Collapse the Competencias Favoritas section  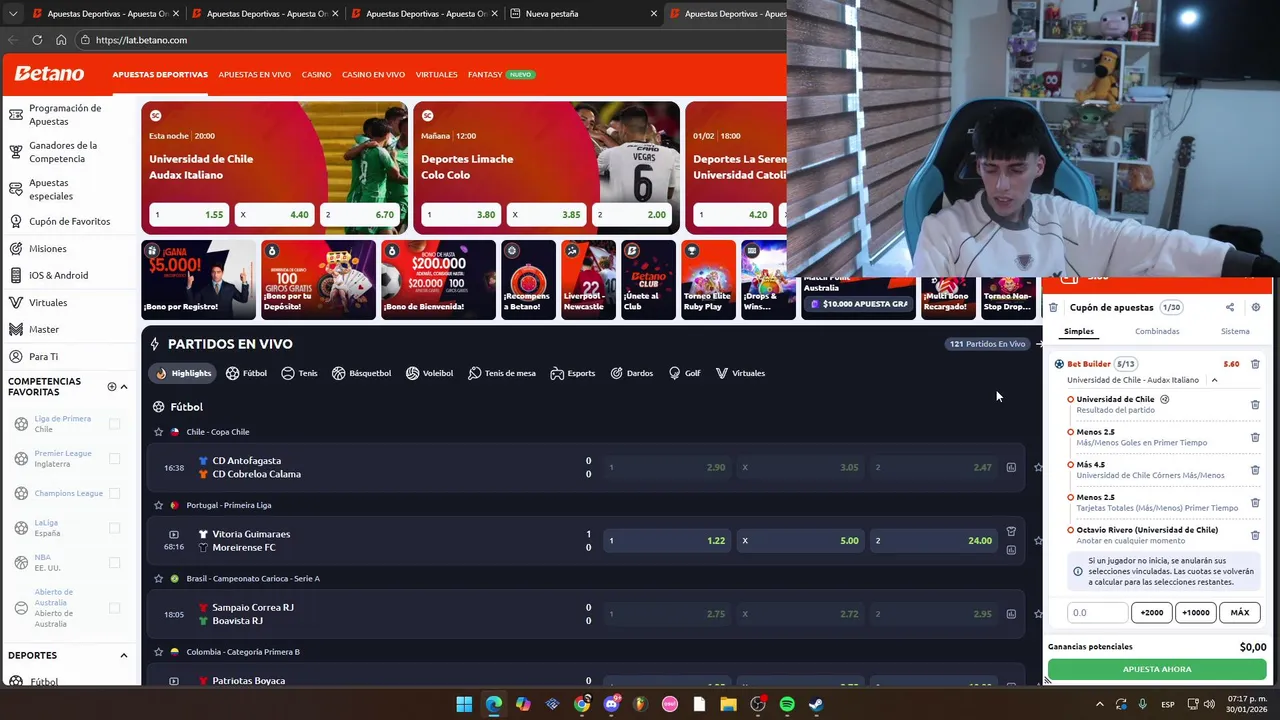click(124, 387)
